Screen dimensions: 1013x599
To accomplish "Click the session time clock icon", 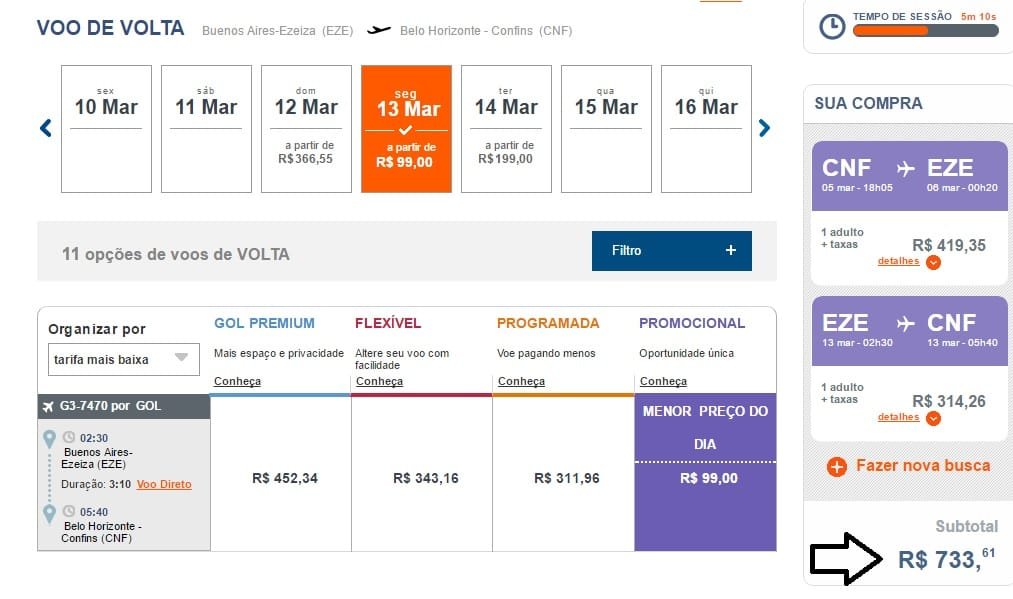I will 832,27.
